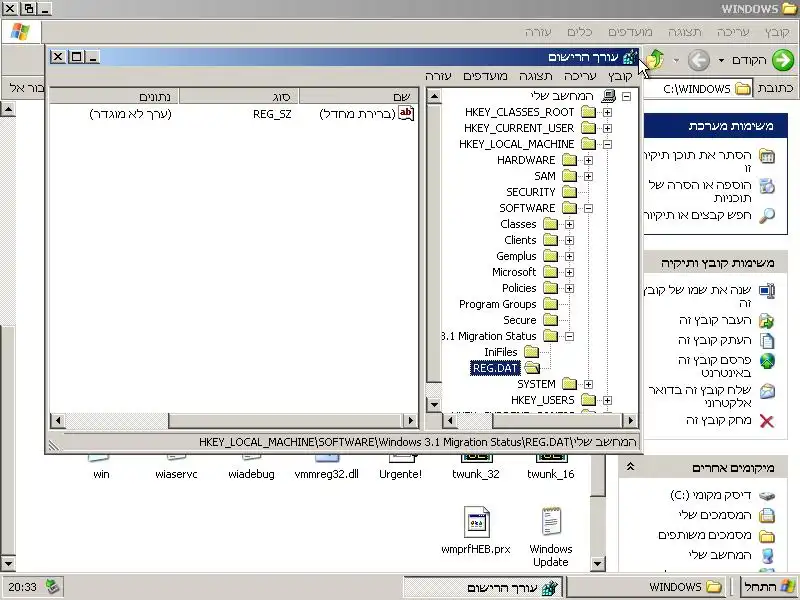
Task: Select HKEY_CLASSES_ROOT folder icon
Action: click(589, 112)
